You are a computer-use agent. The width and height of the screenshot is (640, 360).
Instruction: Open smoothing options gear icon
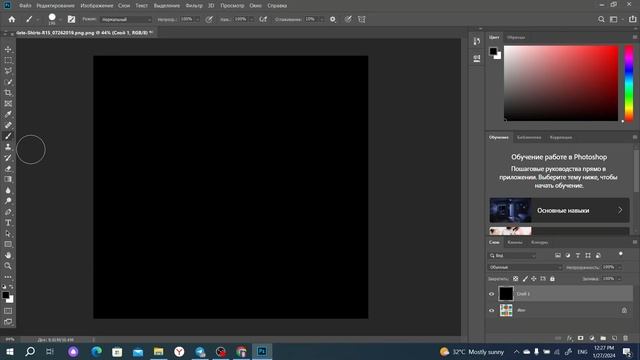click(333, 19)
